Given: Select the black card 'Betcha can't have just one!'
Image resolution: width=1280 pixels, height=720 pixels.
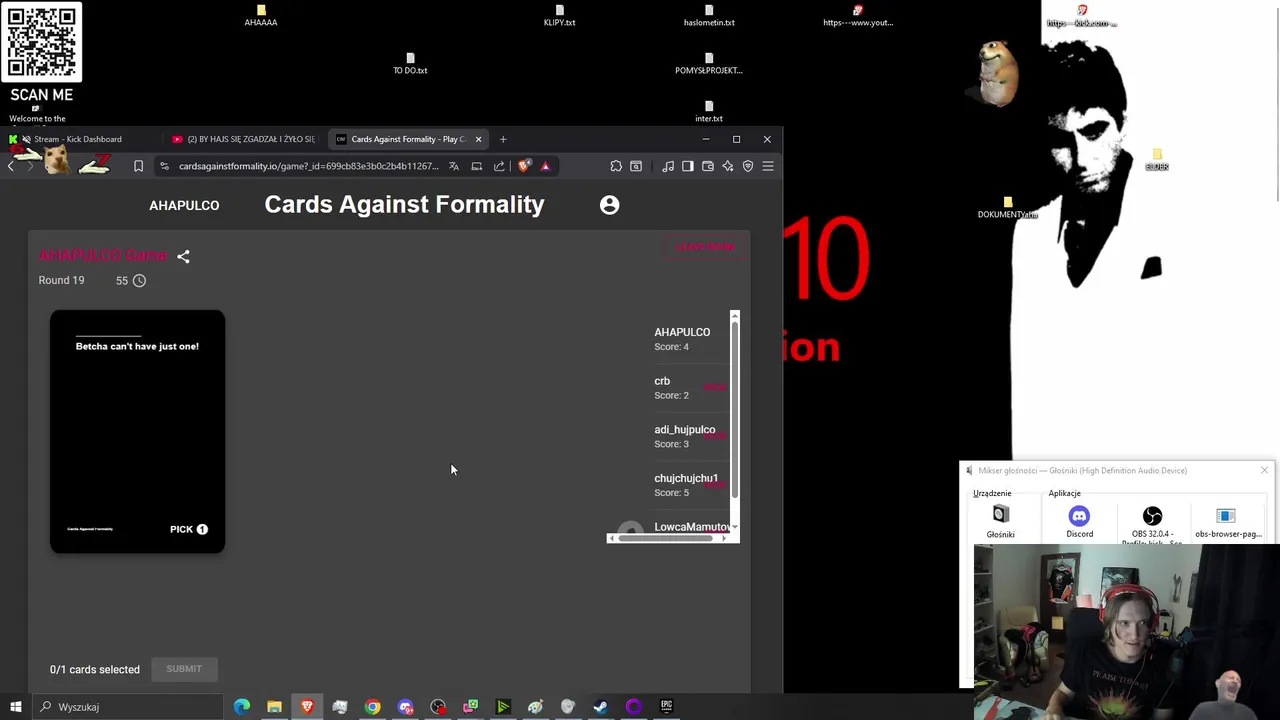Looking at the screenshot, I should (137, 432).
